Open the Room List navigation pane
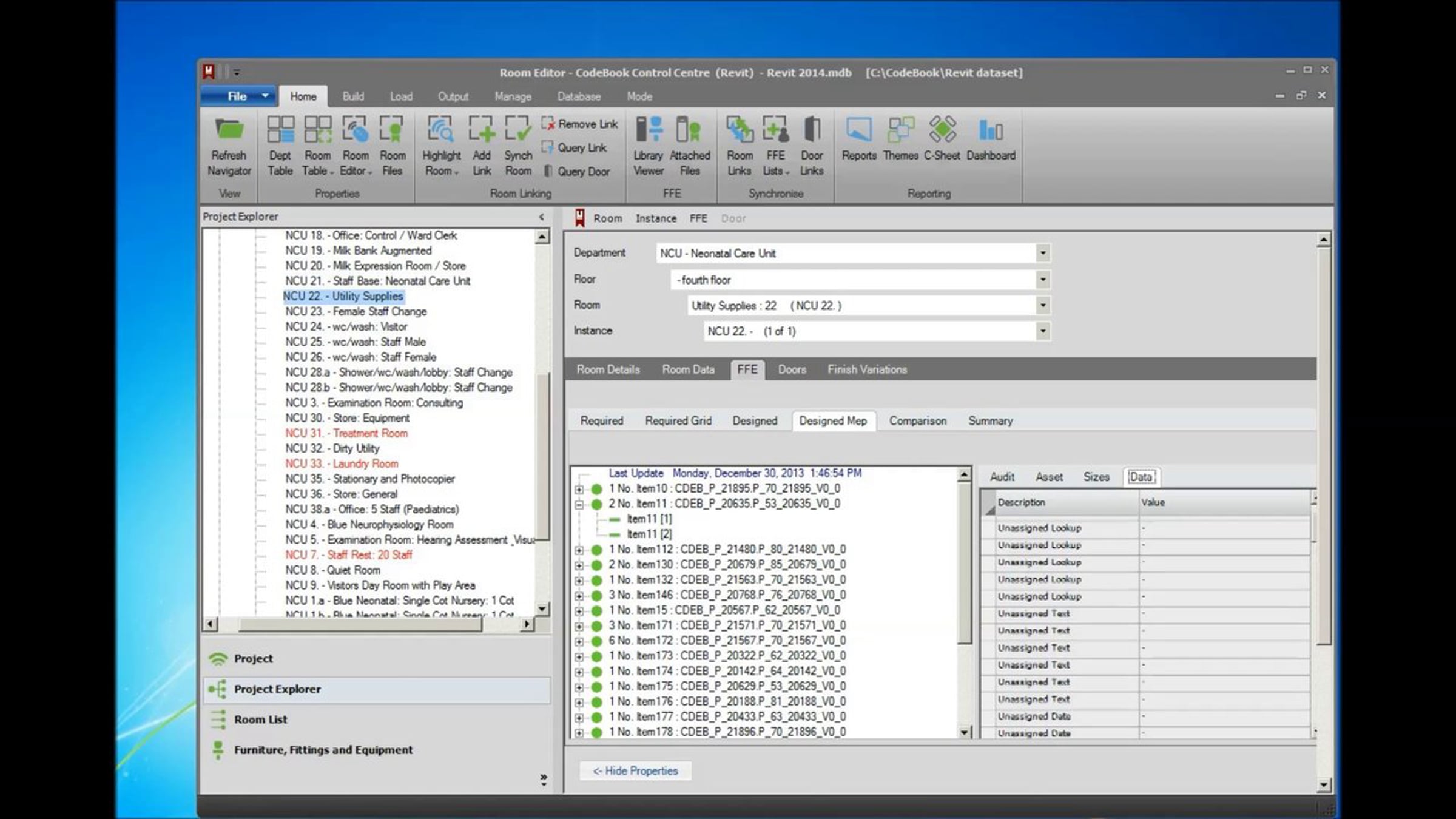1456x819 pixels. (x=260, y=720)
